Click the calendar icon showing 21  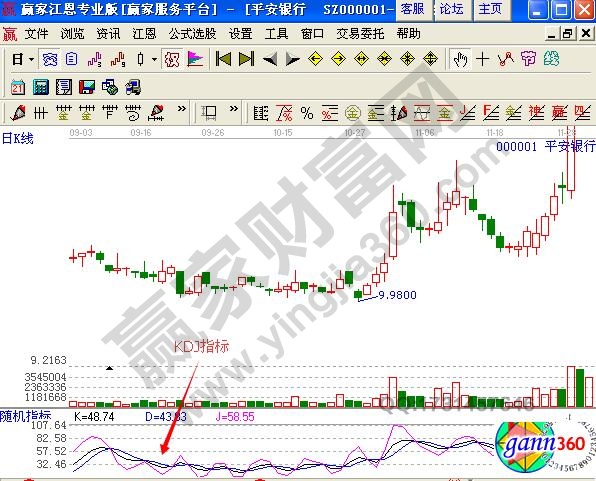tap(17, 87)
